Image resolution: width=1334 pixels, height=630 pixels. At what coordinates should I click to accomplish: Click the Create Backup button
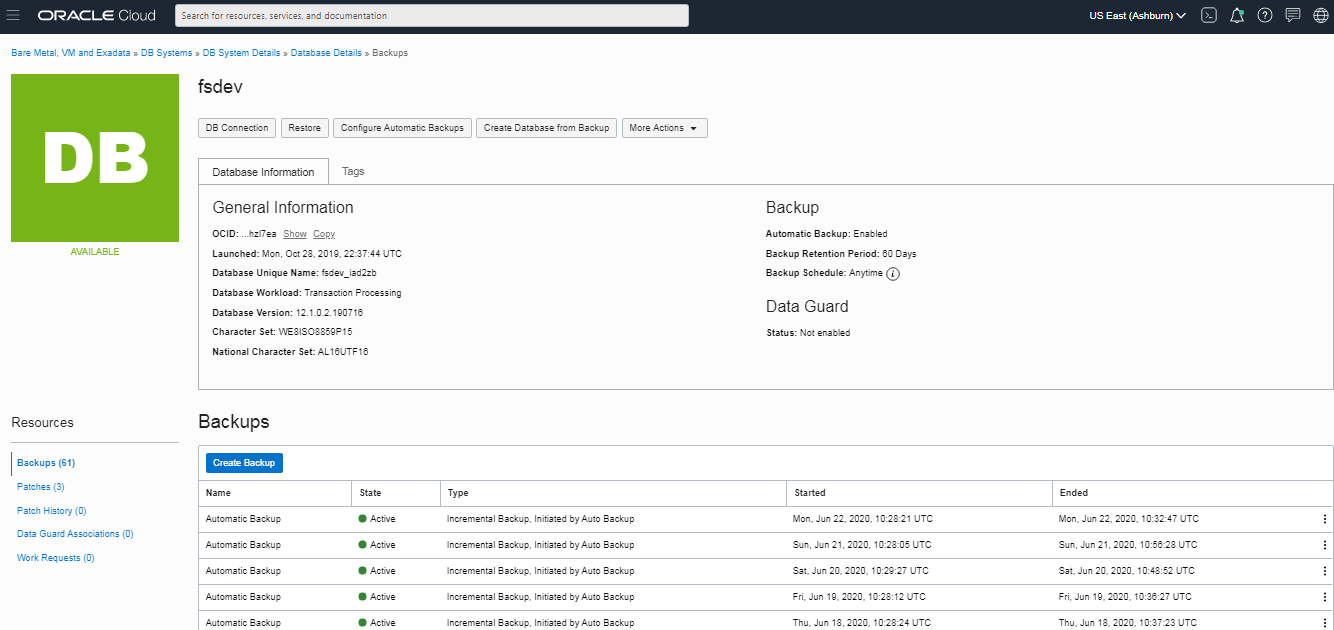point(243,462)
